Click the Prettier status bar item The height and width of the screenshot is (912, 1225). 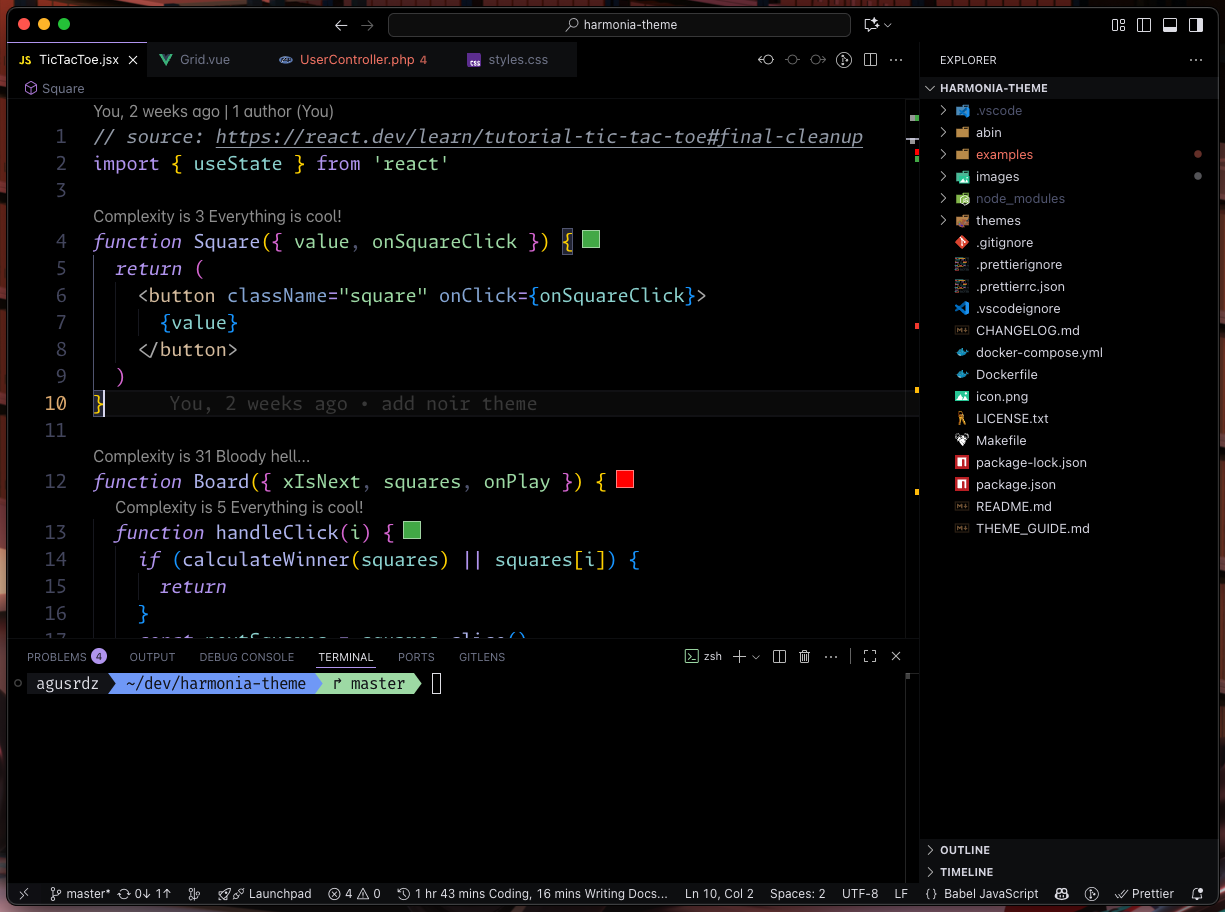pos(1144,894)
